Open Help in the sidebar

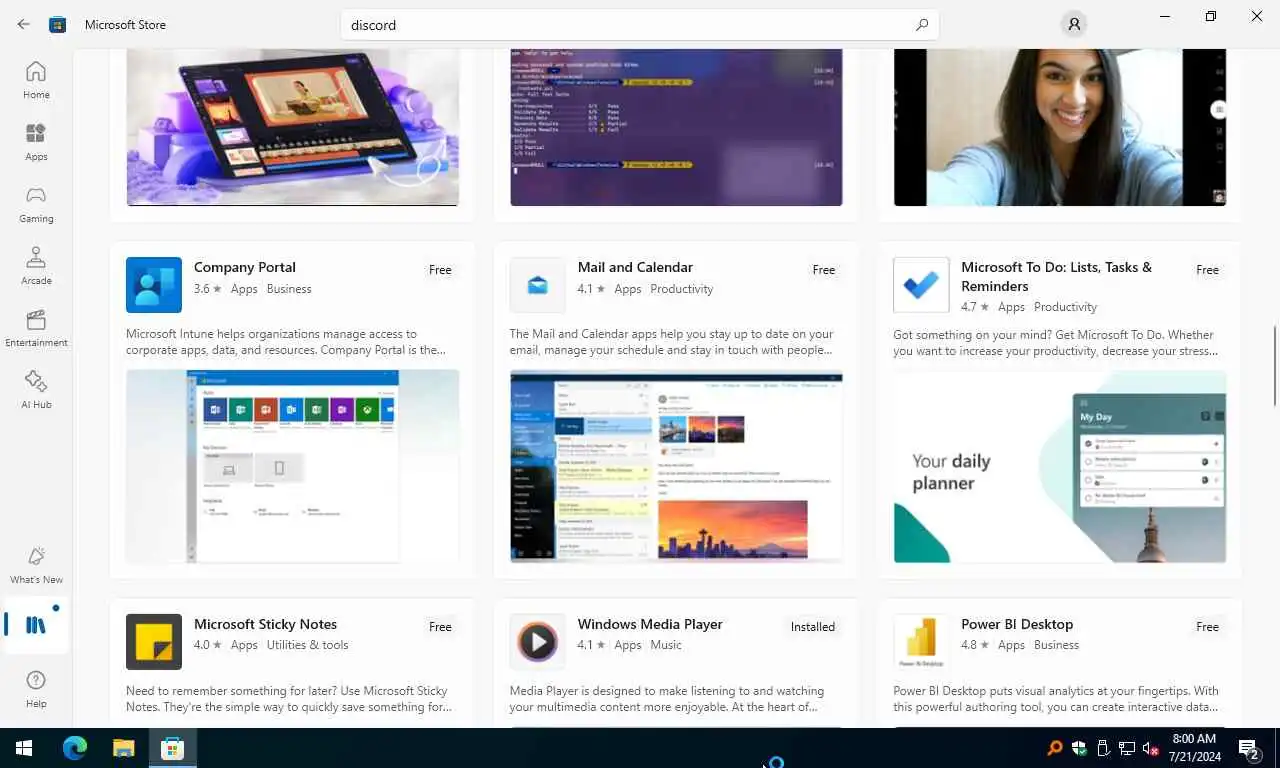(x=36, y=688)
